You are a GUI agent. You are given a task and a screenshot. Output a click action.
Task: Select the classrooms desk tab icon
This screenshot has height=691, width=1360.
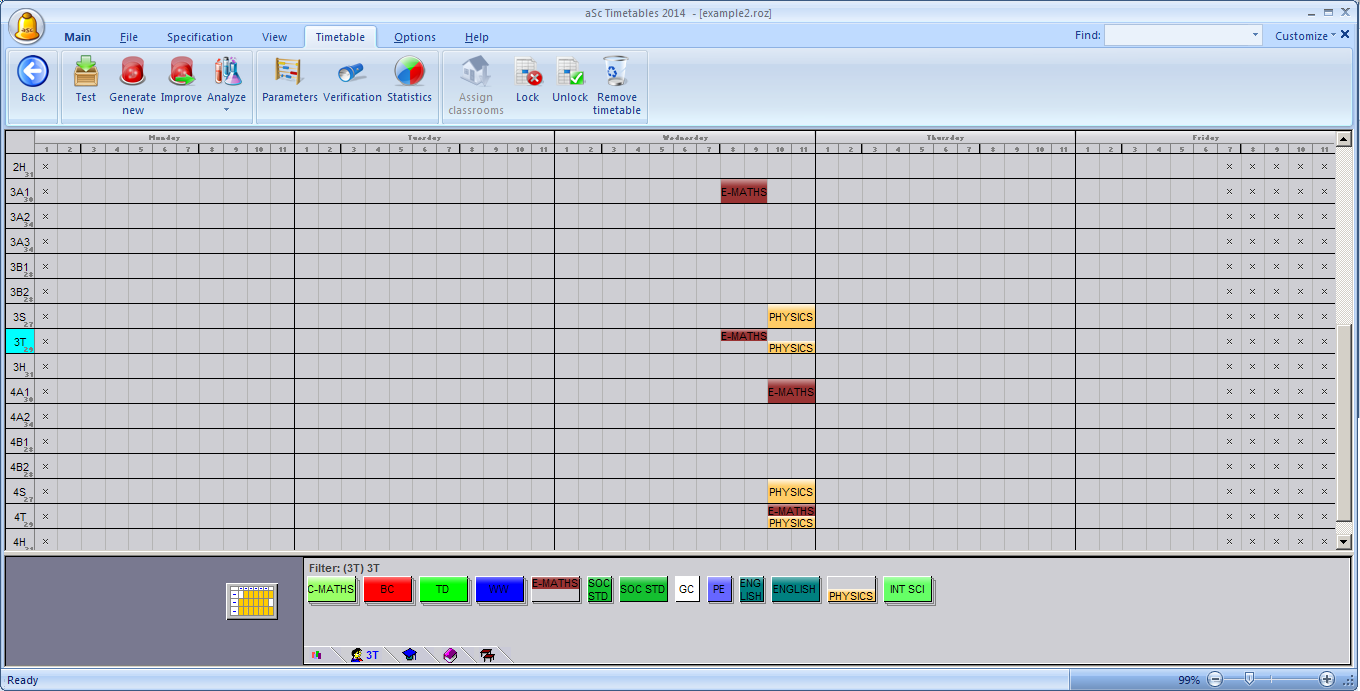pyautogui.click(x=487, y=655)
